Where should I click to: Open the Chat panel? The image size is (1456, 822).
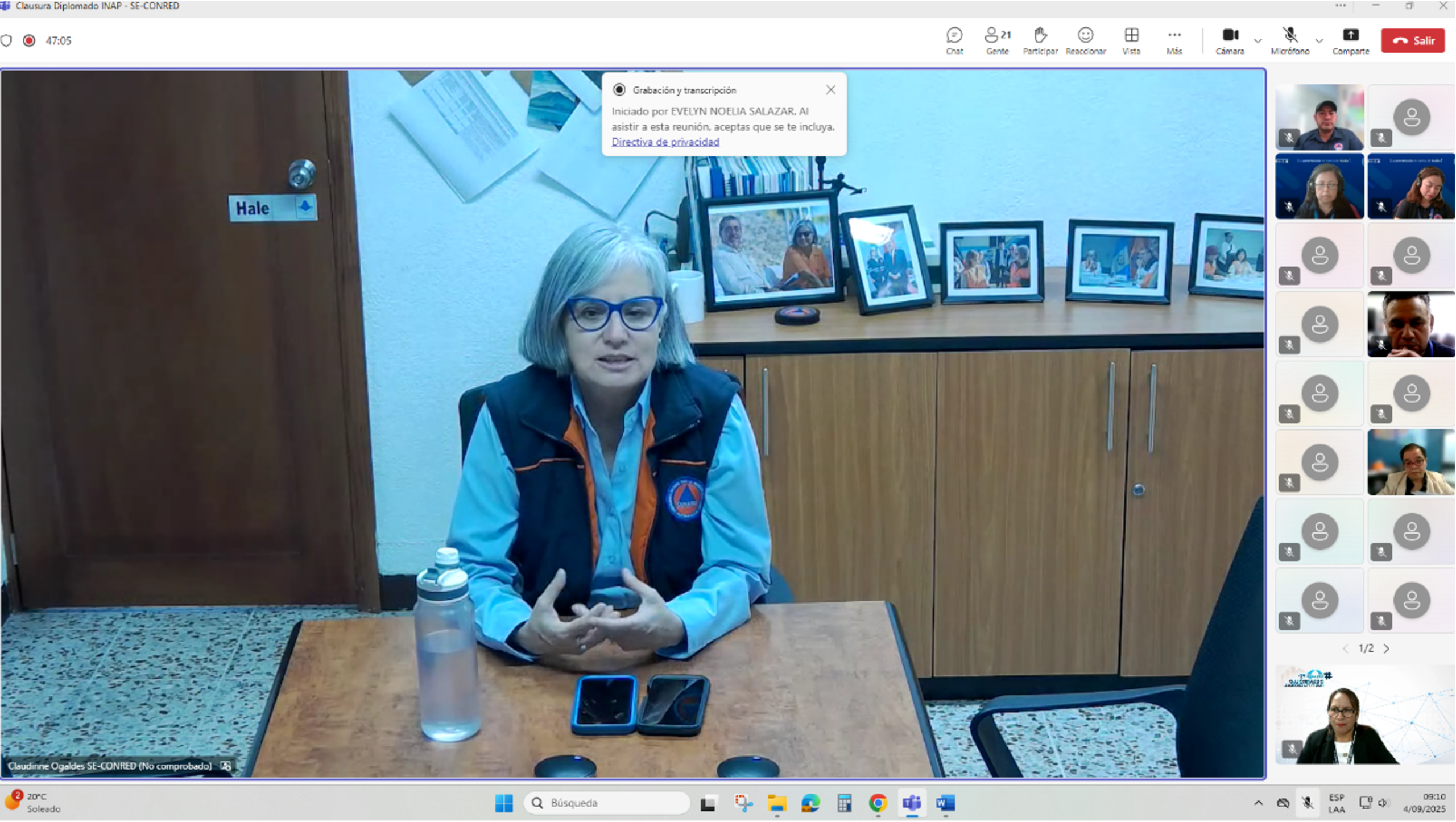tap(954, 41)
